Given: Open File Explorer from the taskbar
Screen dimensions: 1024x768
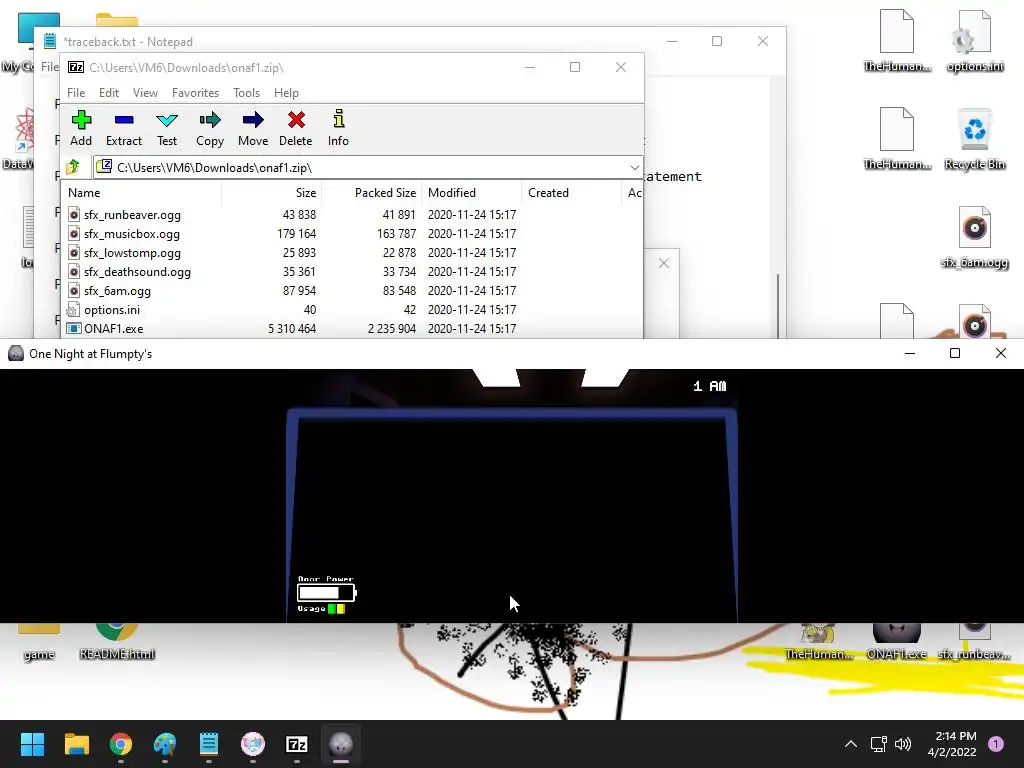Looking at the screenshot, I should pyautogui.click(x=76, y=744).
